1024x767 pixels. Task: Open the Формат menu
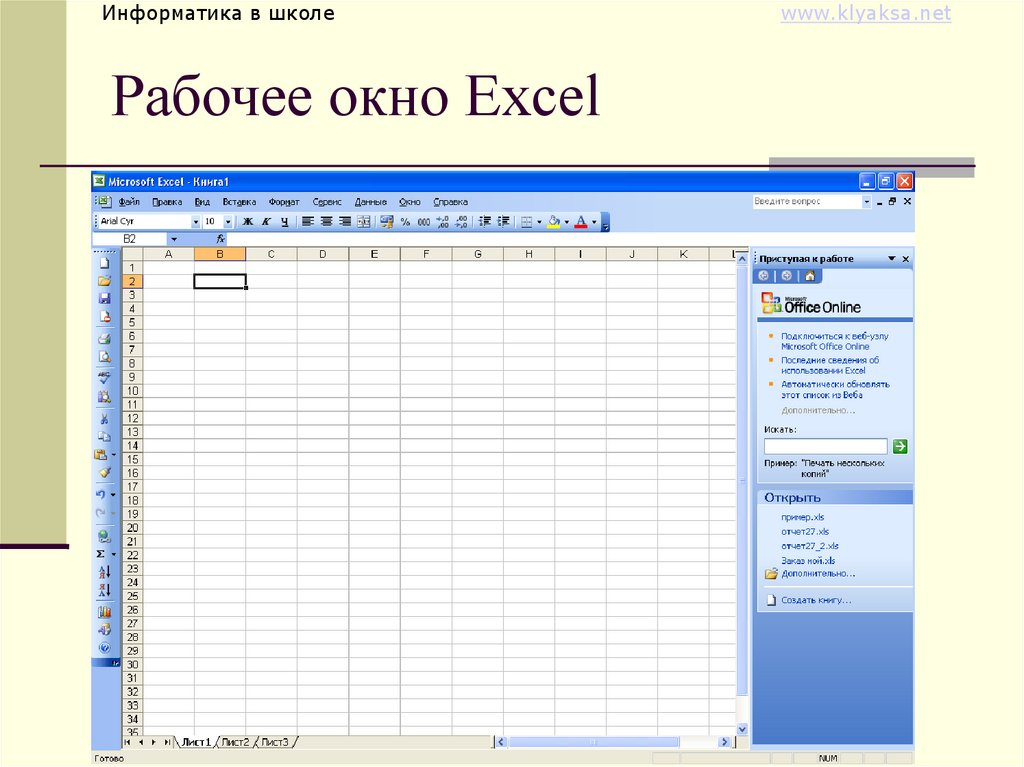[283, 202]
